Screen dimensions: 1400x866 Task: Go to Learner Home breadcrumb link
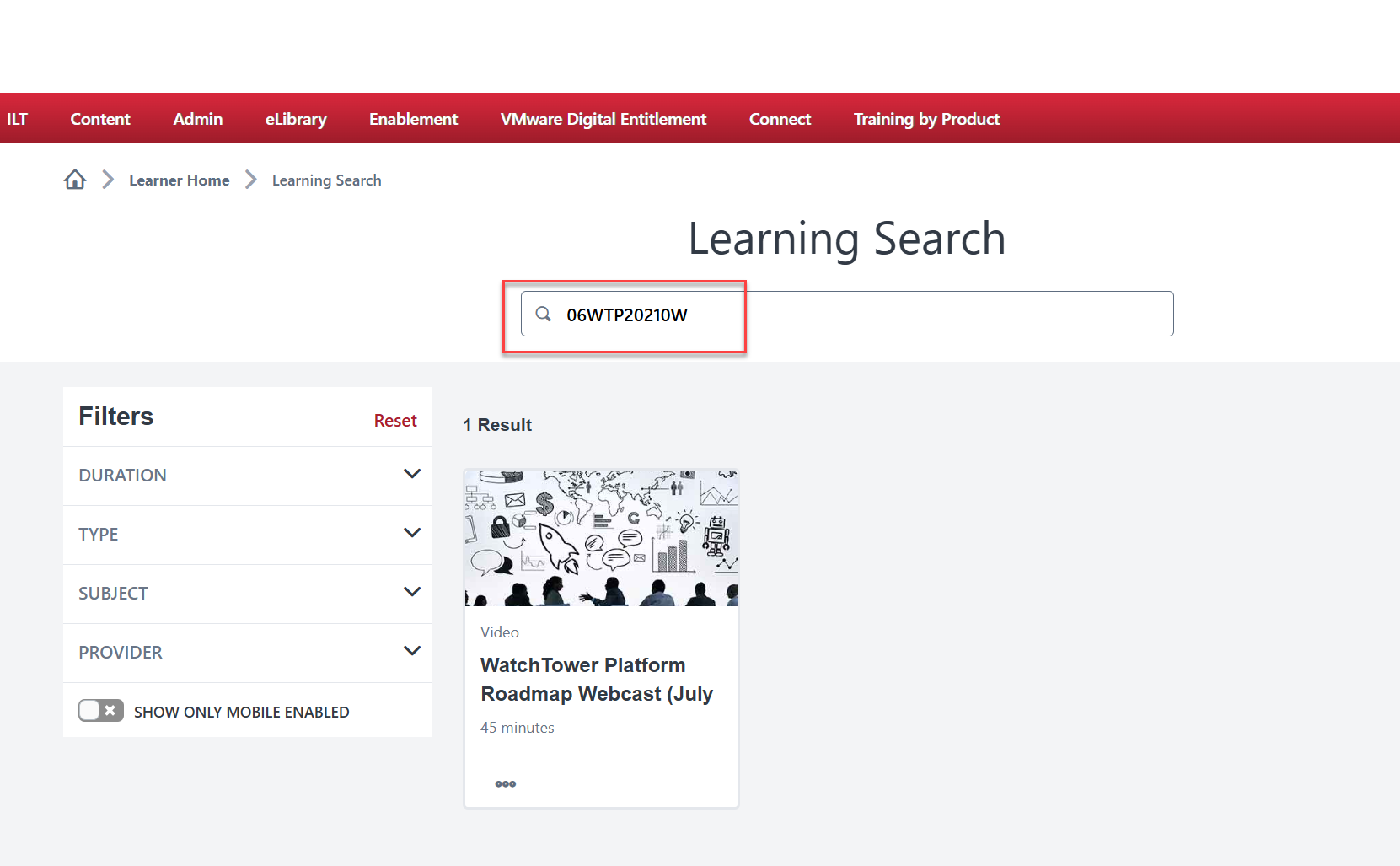(x=180, y=180)
